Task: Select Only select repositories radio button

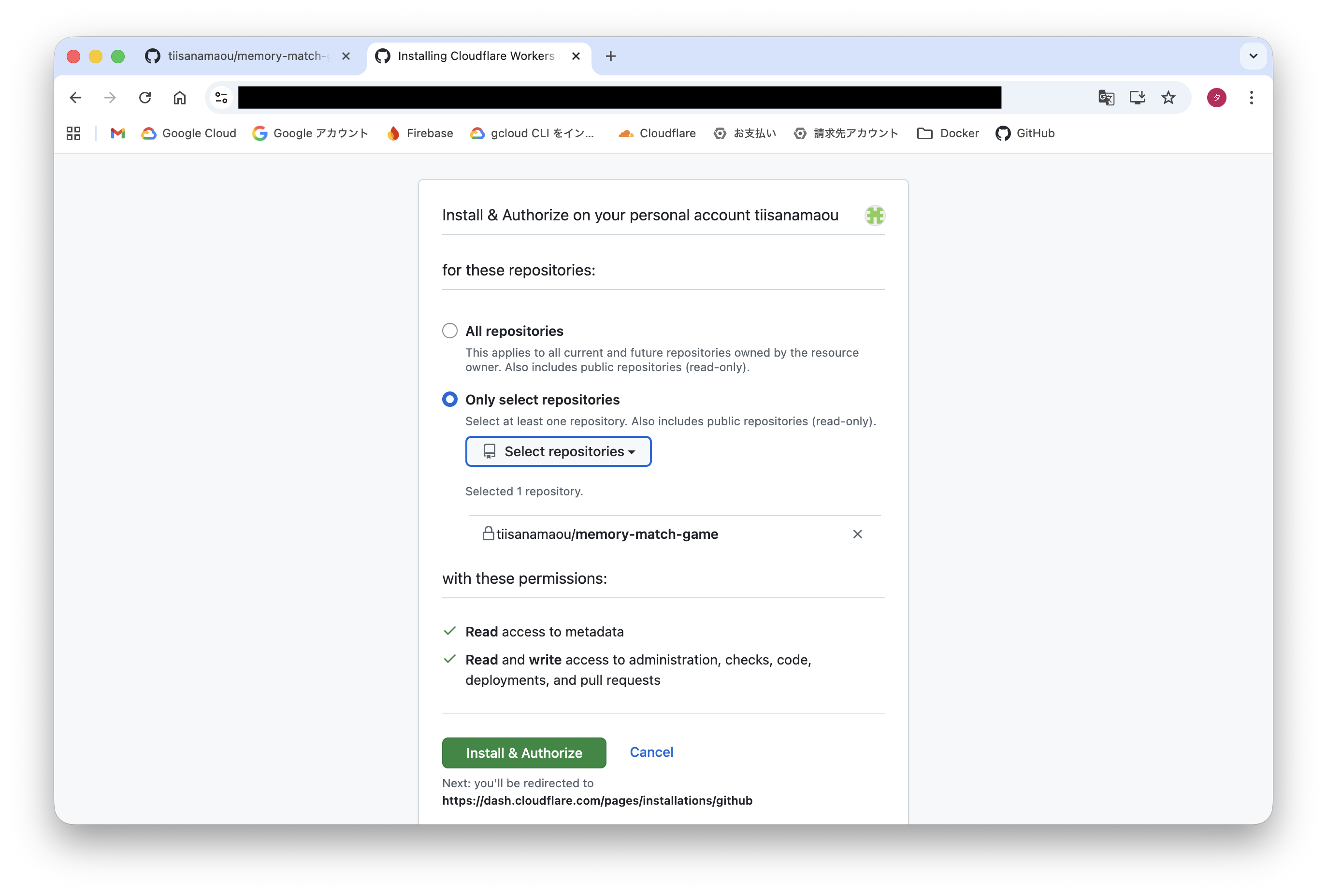Action: 450,399
